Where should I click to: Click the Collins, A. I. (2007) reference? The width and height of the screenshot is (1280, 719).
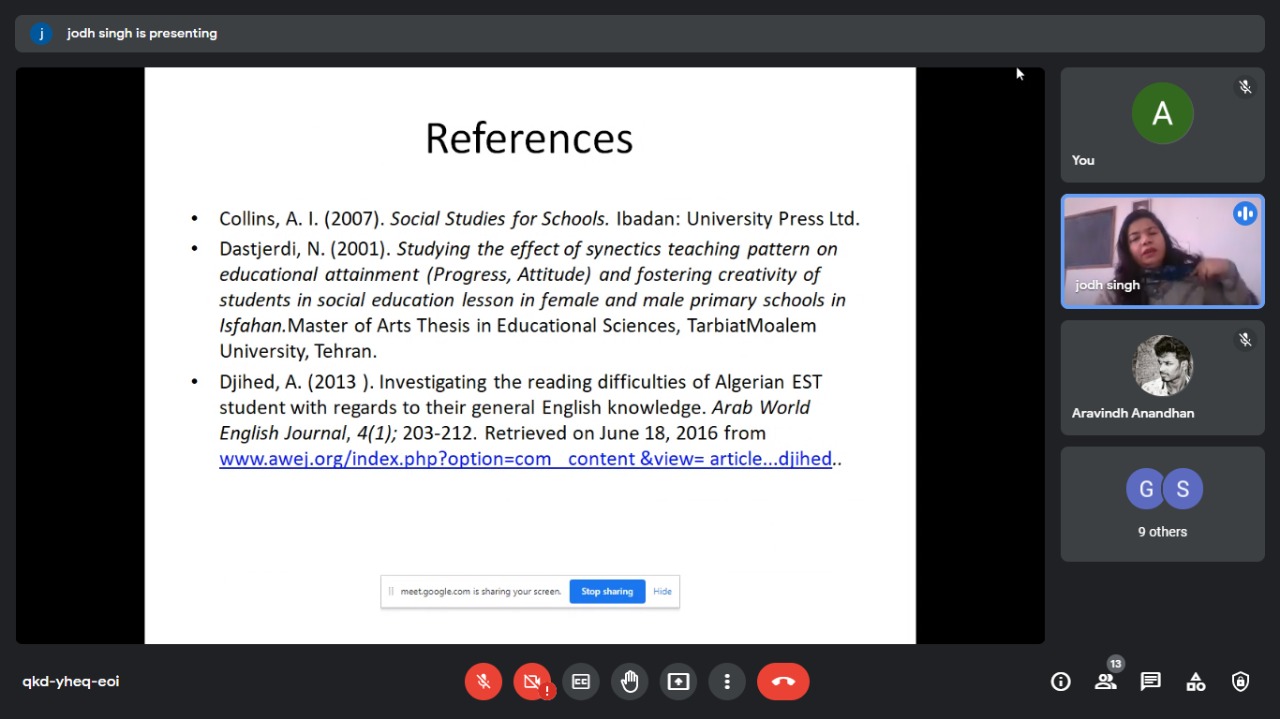coord(539,219)
